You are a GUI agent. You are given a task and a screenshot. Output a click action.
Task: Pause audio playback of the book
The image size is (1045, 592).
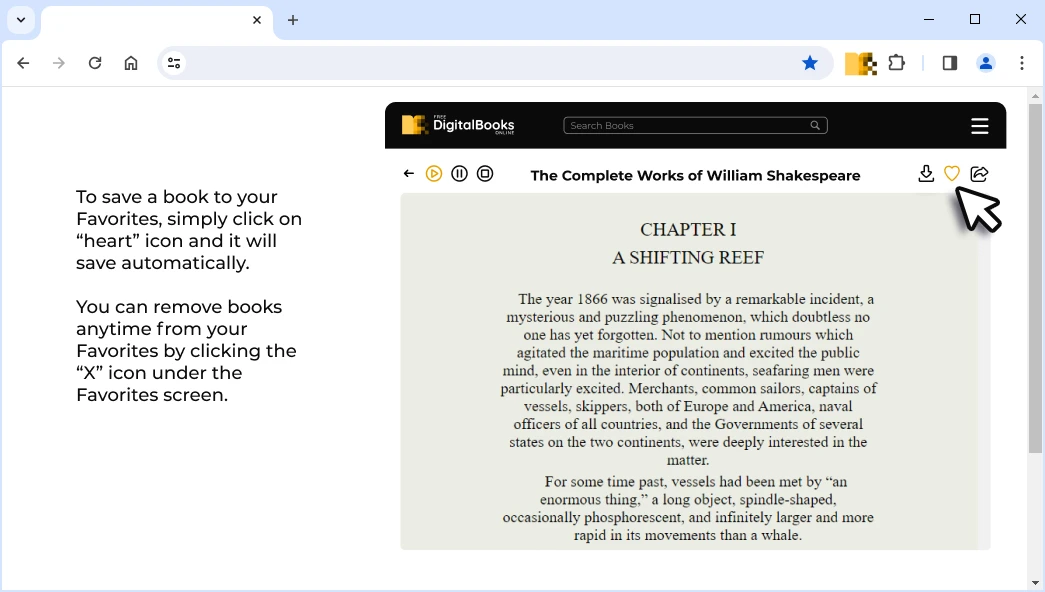(459, 174)
